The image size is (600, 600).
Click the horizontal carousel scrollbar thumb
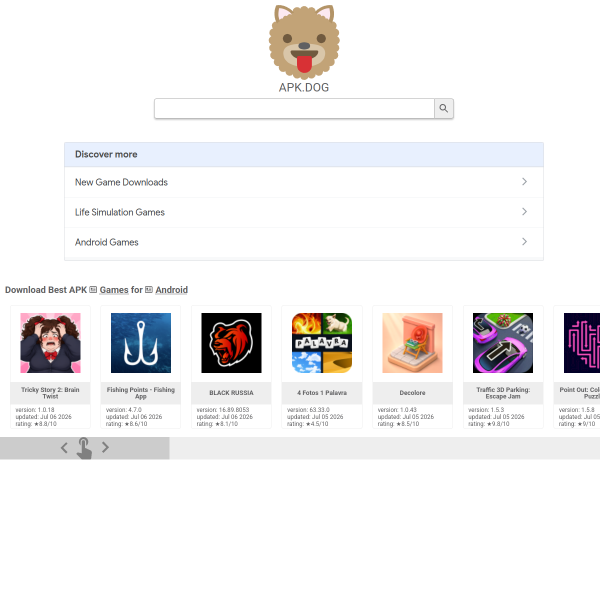pyautogui.click(x=85, y=448)
